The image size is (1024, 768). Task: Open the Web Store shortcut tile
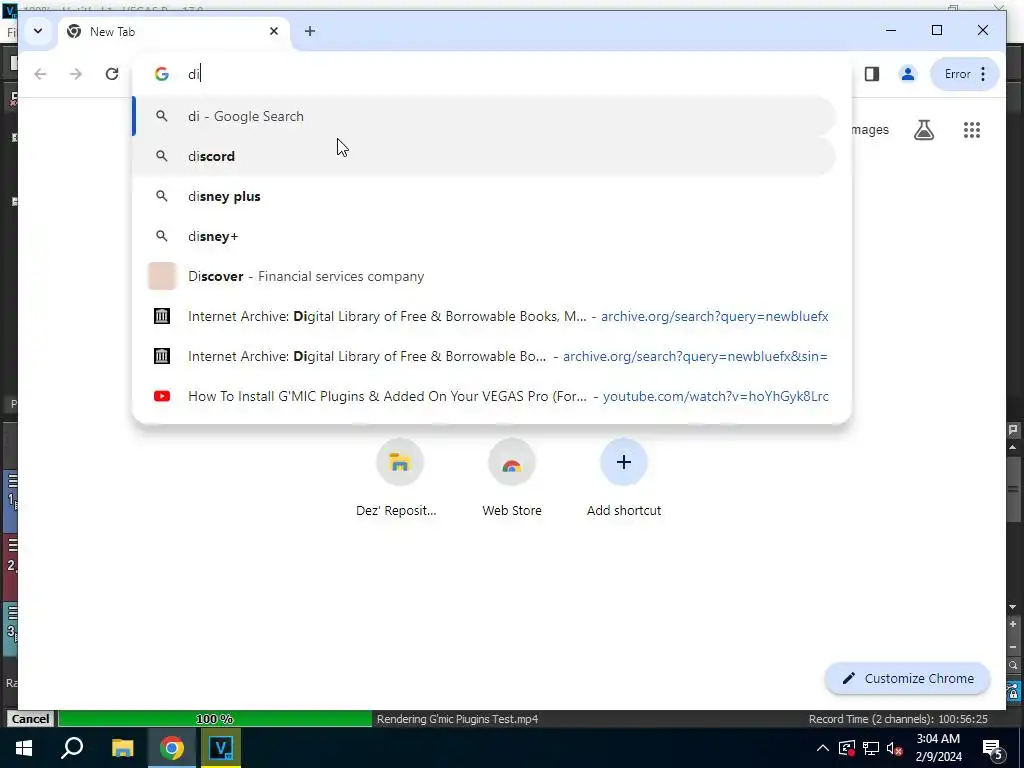[511, 479]
